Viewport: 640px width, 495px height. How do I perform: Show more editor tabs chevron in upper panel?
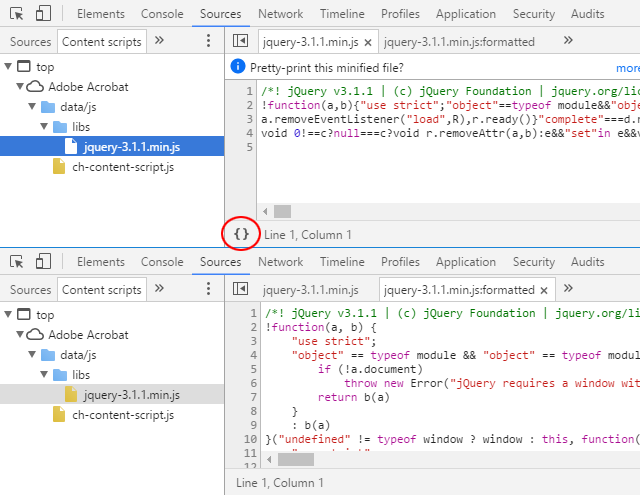568,40
